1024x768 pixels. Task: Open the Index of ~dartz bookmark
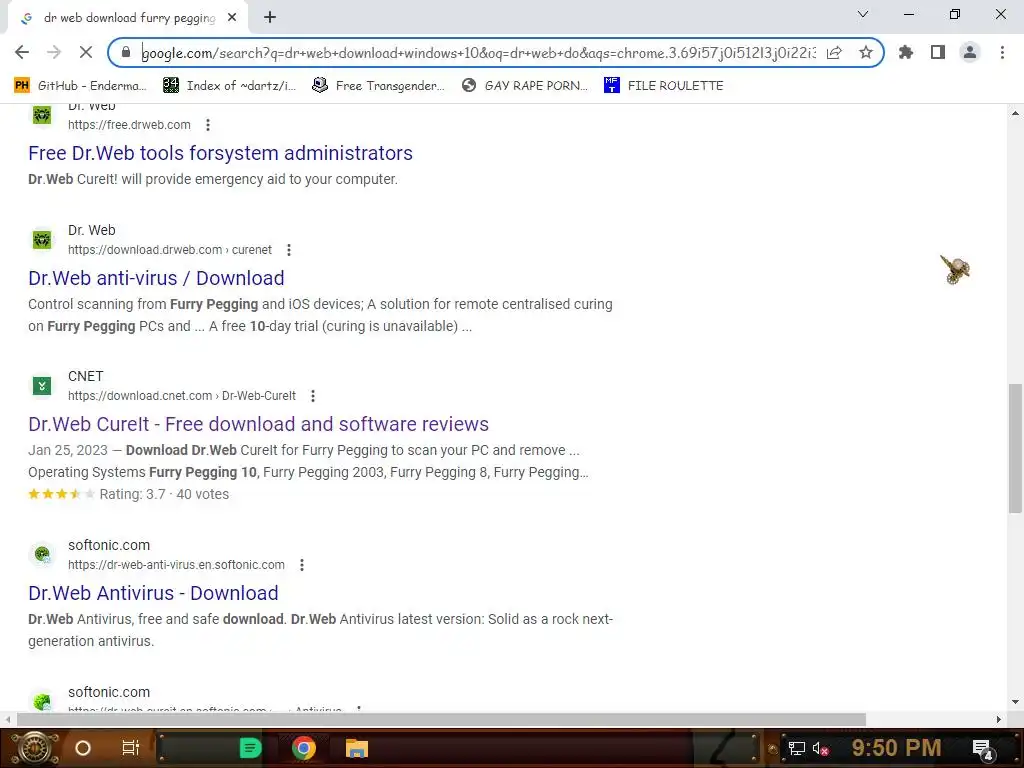[229, 86]
